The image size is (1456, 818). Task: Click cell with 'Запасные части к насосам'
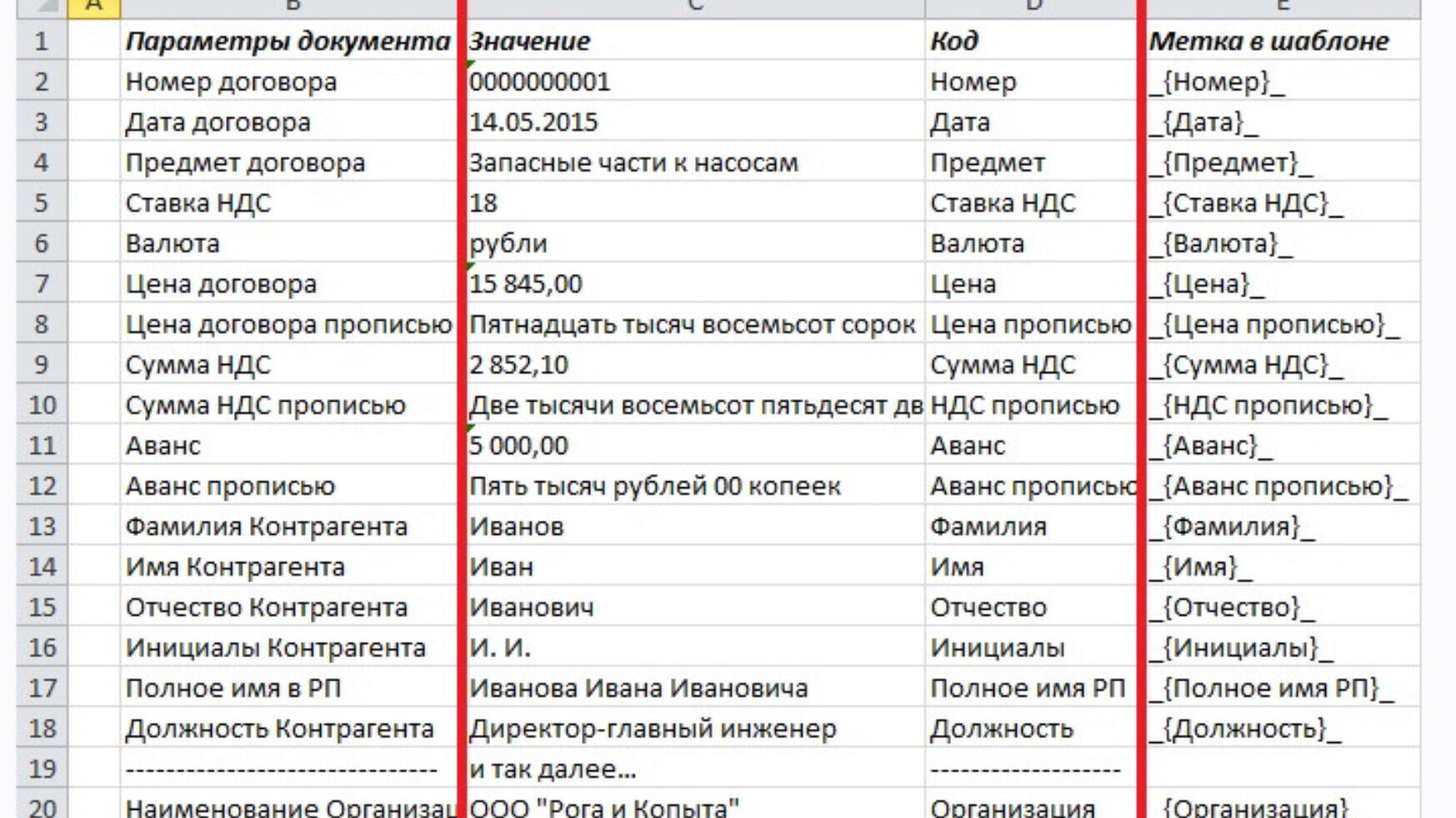[692, 162]
